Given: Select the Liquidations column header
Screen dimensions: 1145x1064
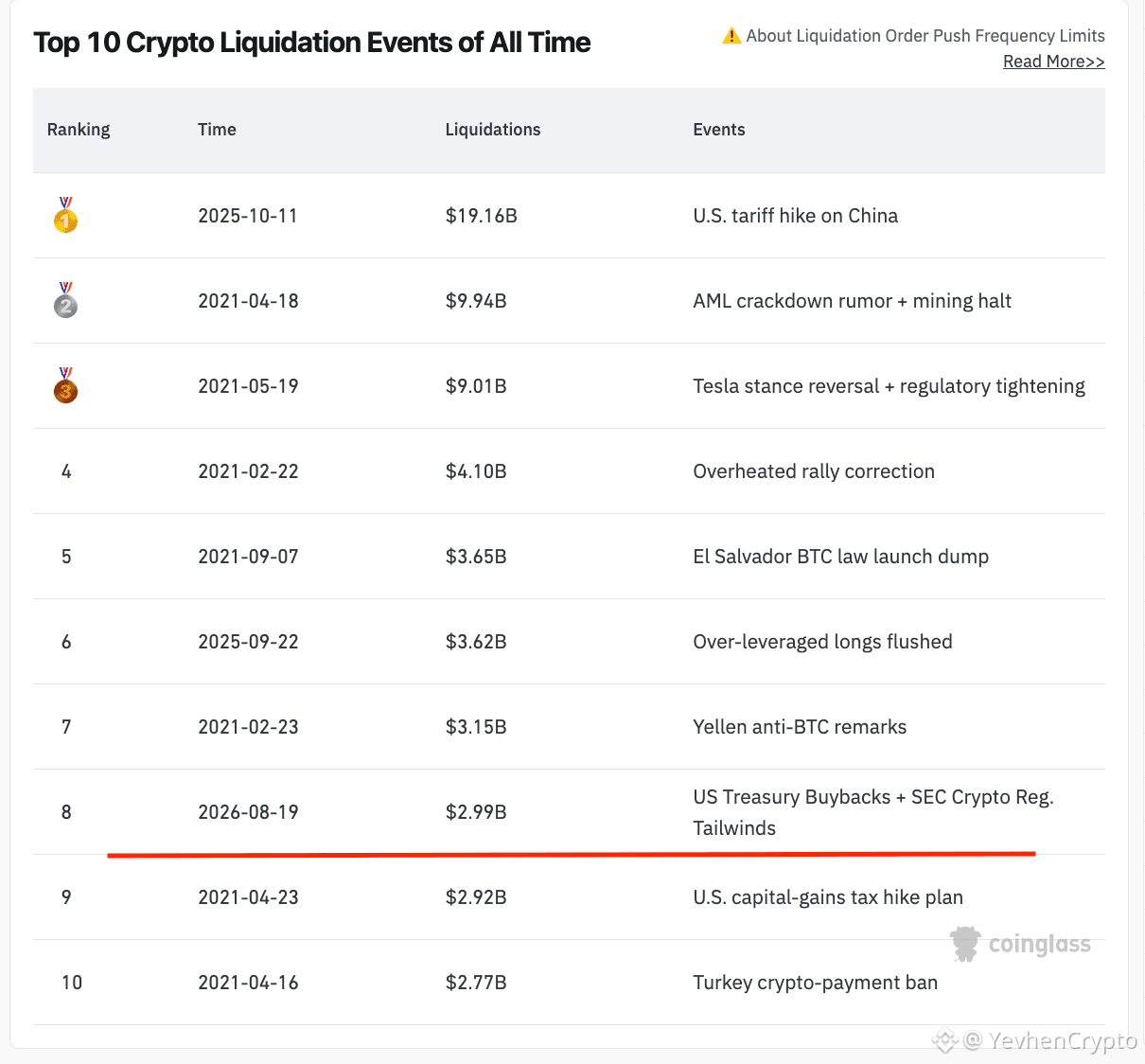Looking at the screenshot, I should (493, 130).
